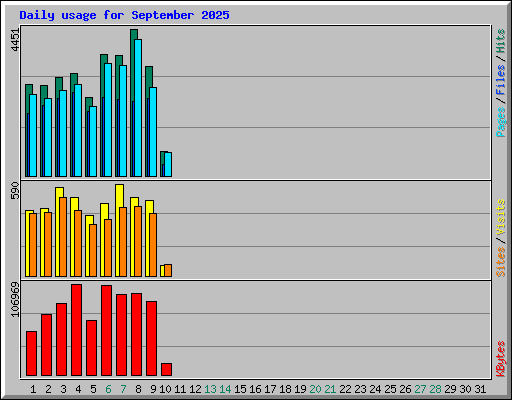Image resolution: width=512 pixels, height=400 pixels.
Task: Click the red 'KBytes' legend label
Action: pyautogui.click(x=501, y=359)
